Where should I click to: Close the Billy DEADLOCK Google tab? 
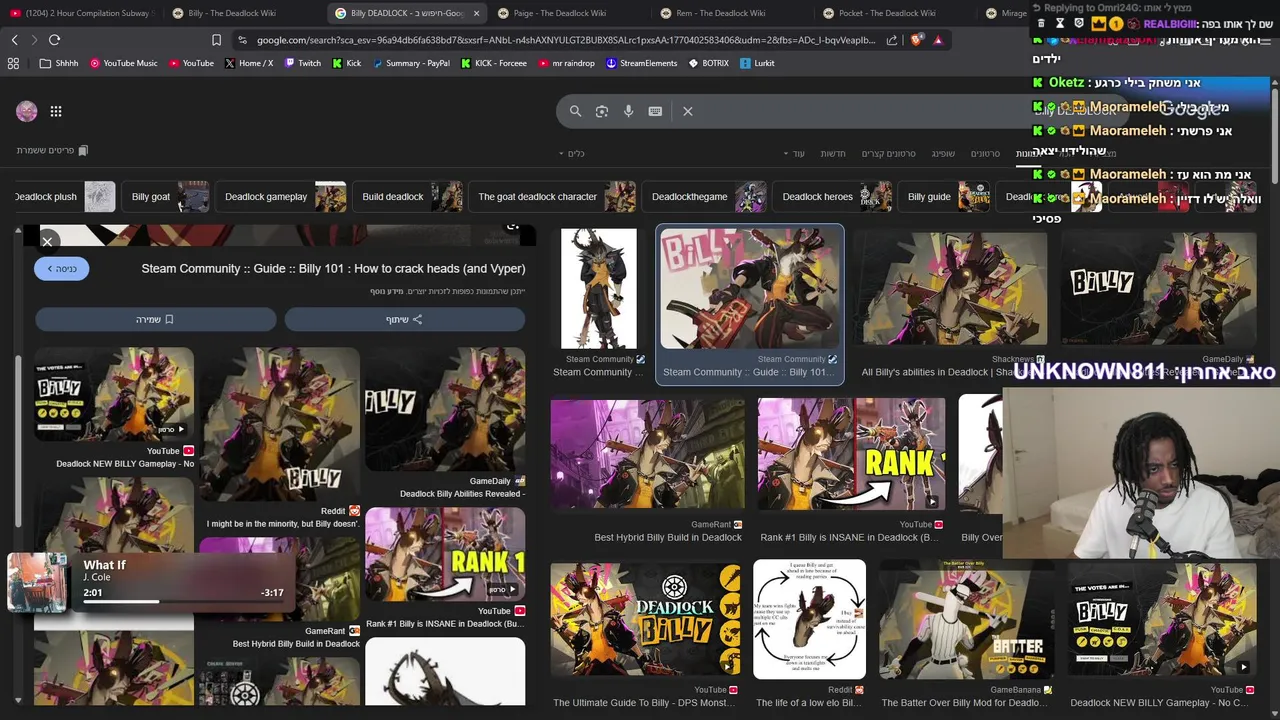pyautogui.click(x=476, y=13)
